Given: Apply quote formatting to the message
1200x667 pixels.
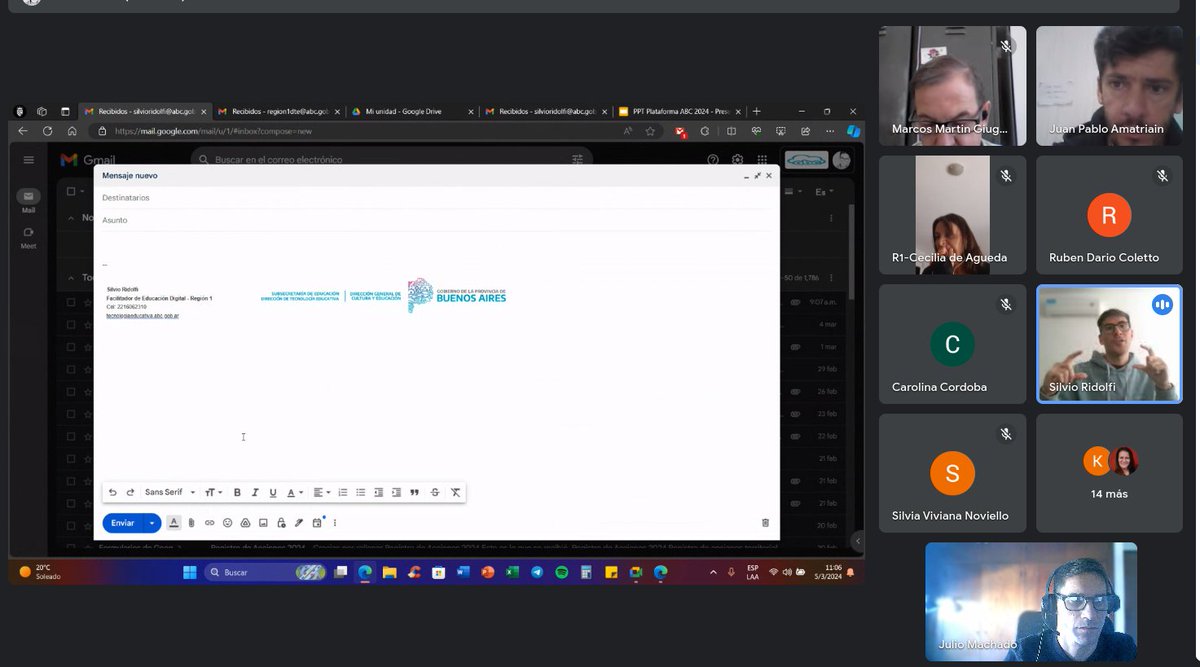Looking at the screenshot, I should 415,492.
